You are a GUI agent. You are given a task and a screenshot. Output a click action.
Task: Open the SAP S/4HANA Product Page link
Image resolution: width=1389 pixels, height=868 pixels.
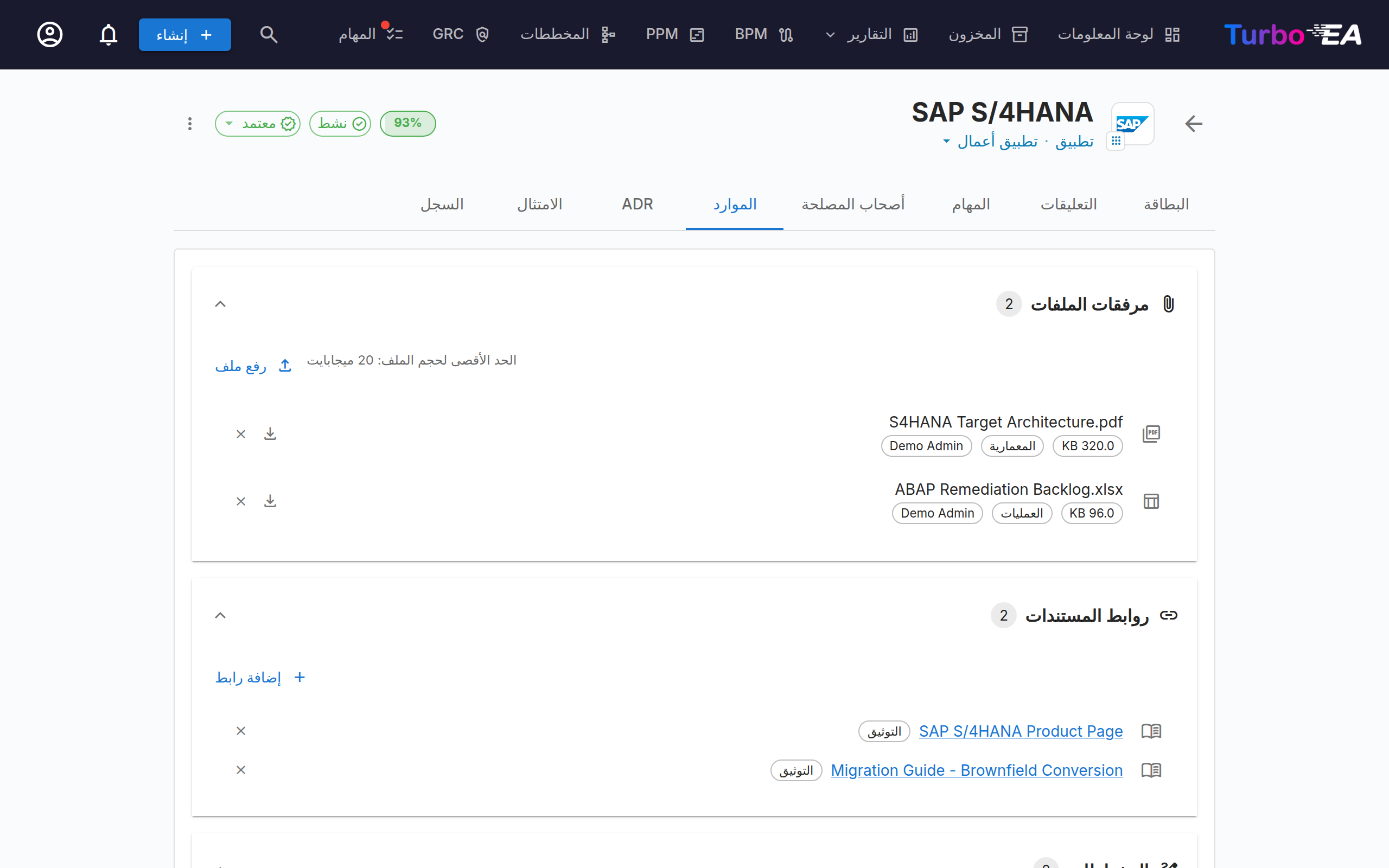pos(1021,731)
